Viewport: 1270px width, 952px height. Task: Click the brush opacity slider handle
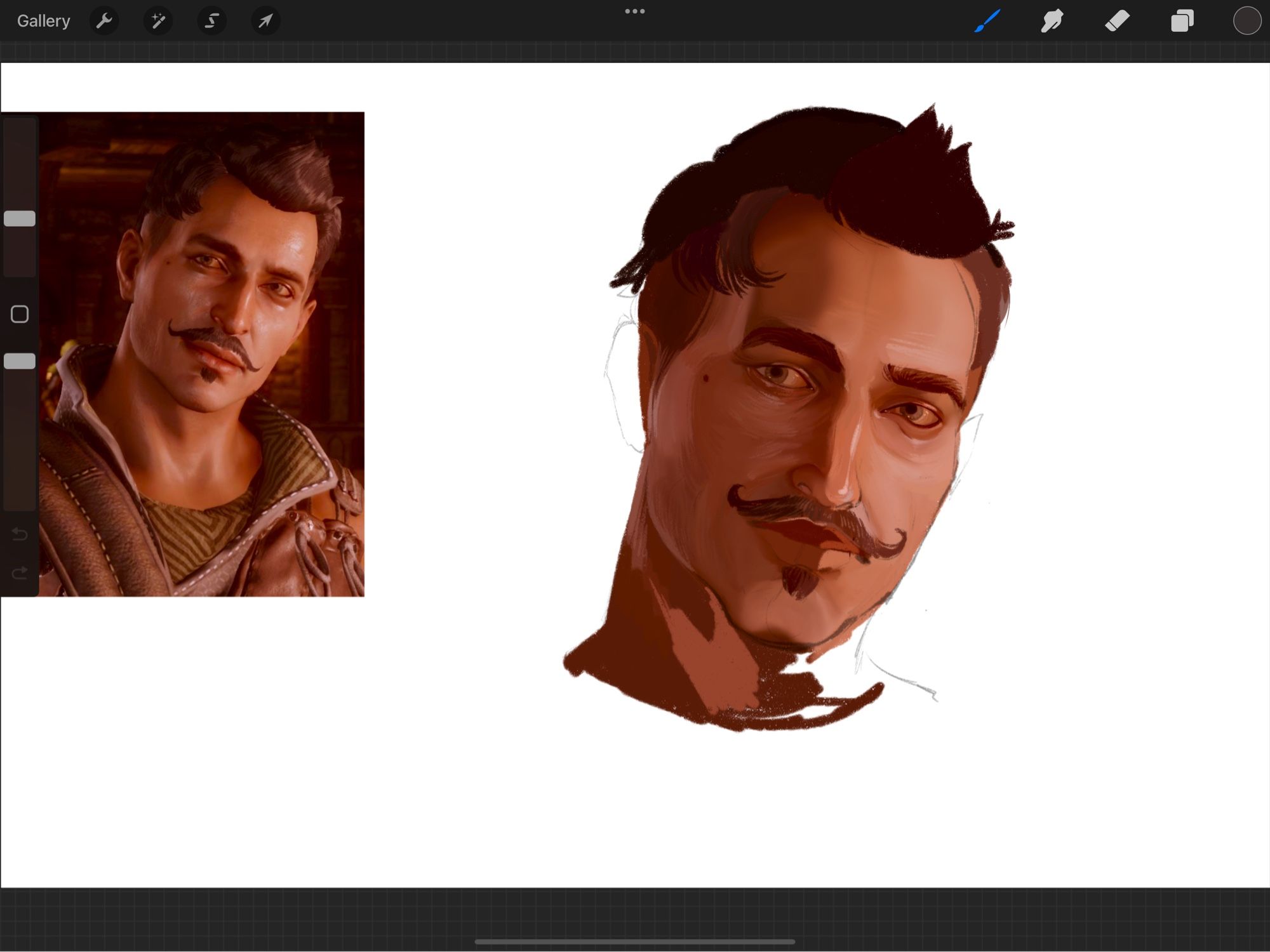point(20,361)
